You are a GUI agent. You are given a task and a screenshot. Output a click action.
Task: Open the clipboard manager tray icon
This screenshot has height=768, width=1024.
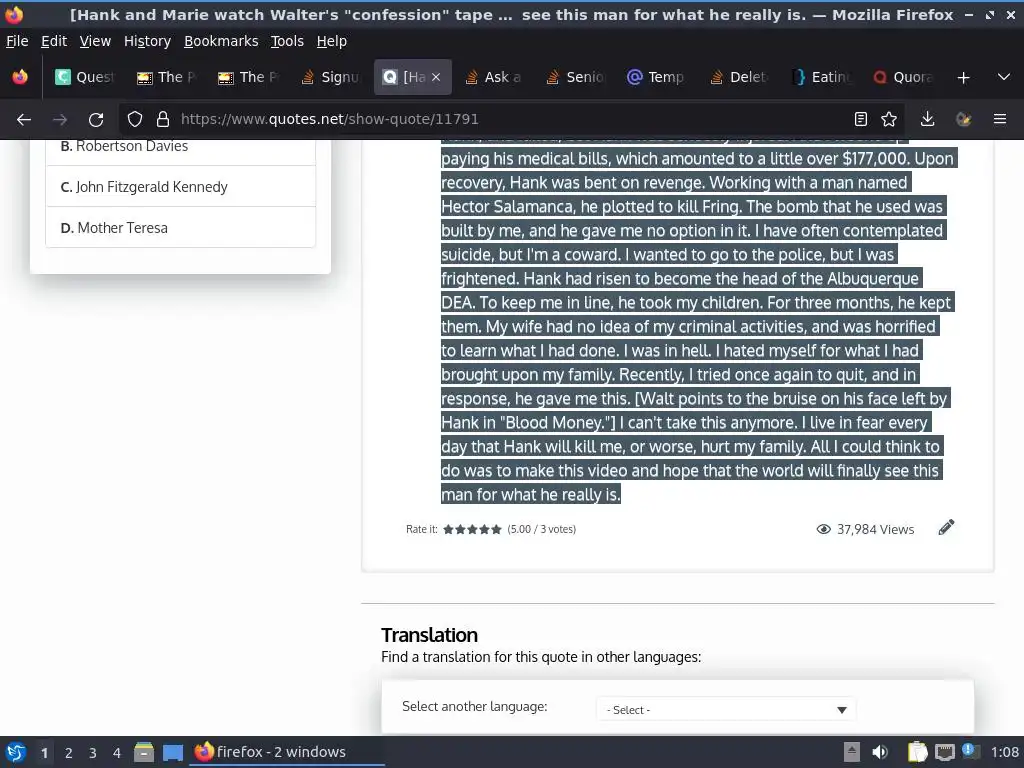[918, 752]
